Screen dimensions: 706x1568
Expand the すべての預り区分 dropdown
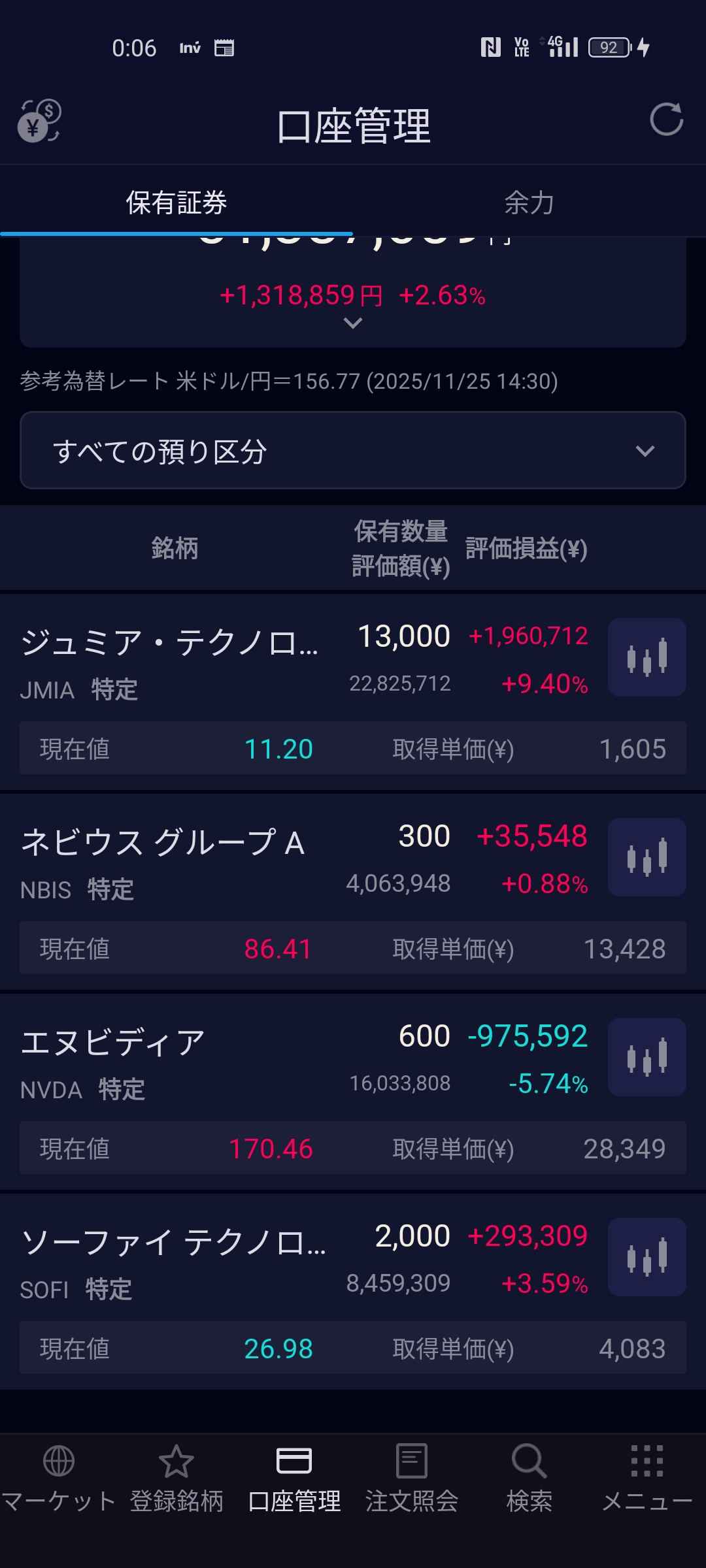[353, 451]
